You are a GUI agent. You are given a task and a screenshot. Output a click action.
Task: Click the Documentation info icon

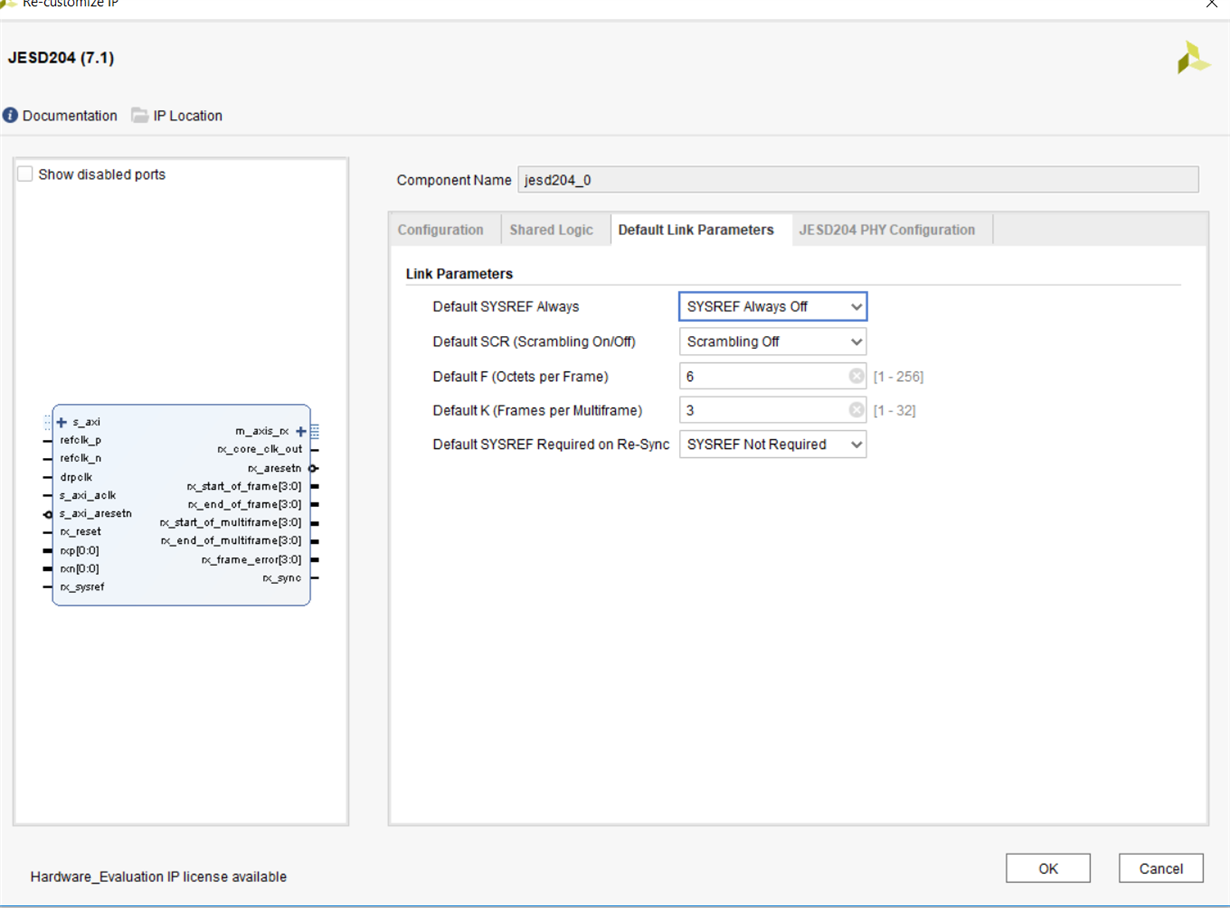click(11, 116)
